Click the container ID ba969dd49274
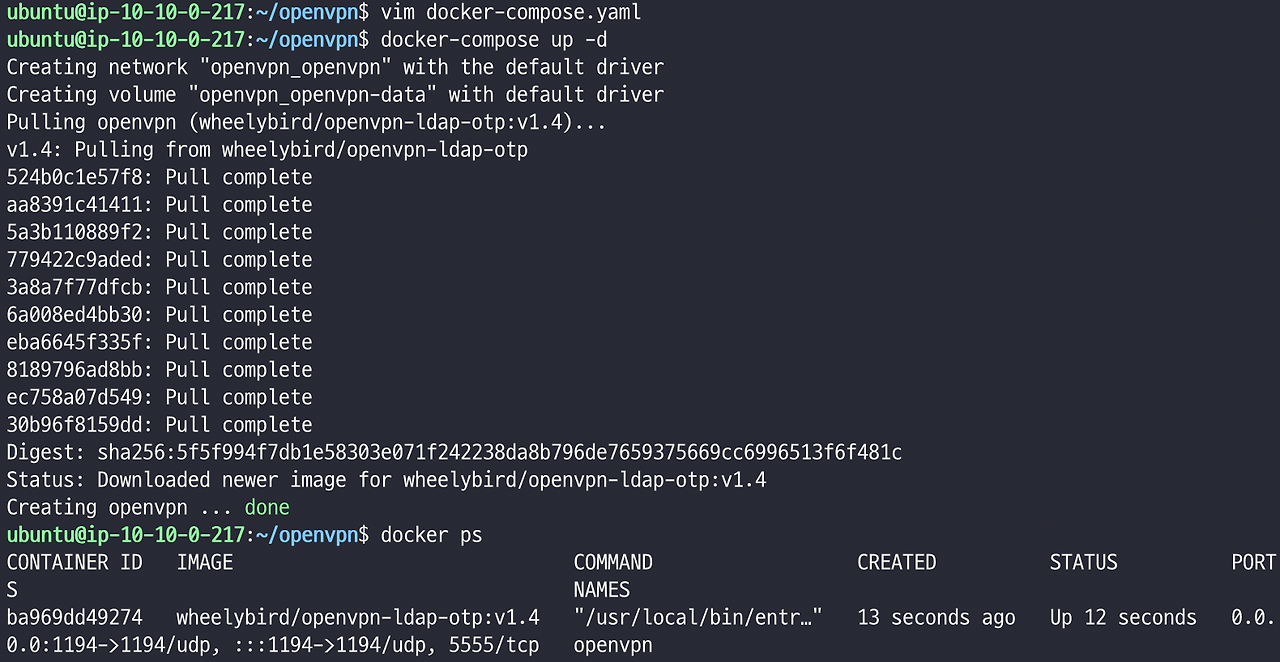1280x662 pixels. coord(75,618)
